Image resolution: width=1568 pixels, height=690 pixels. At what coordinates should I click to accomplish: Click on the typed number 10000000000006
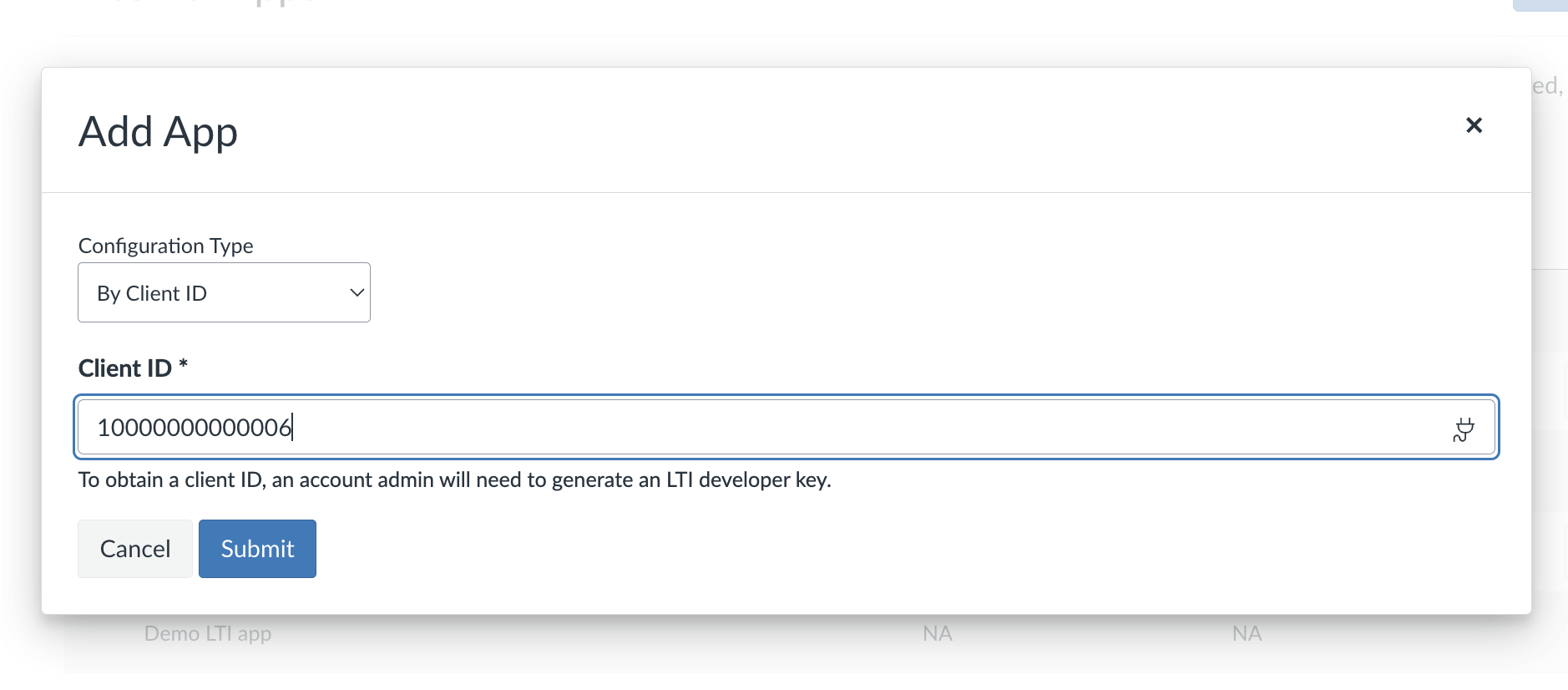point(194,428)
